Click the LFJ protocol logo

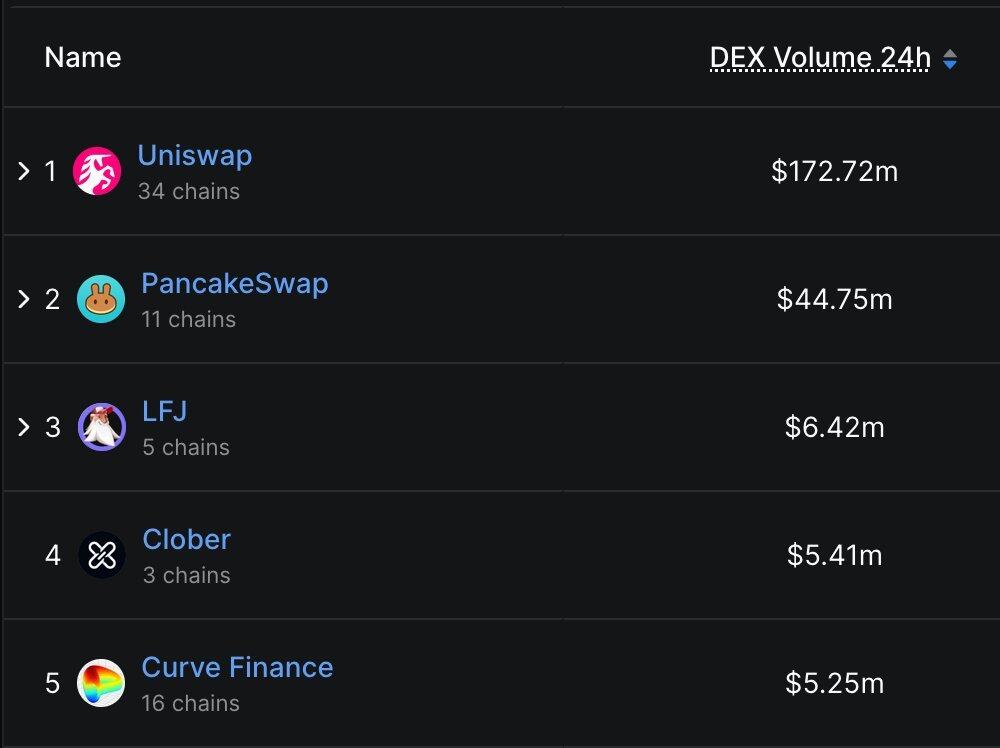tap(102, 427)
